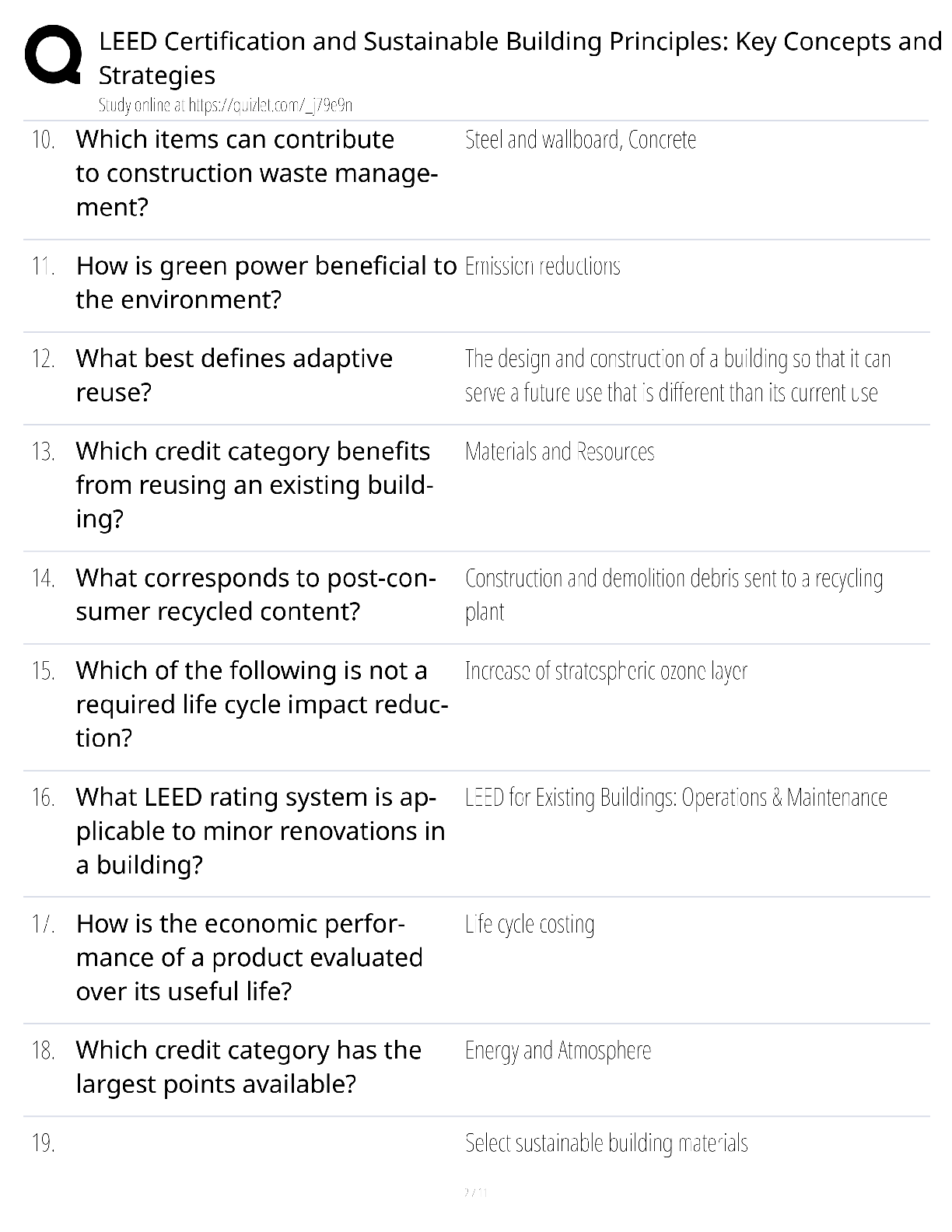This screenshot has width=952, height=1232.
Task: Click 'Select sustainable building materials' answer
Action: tap(606, 1143)
